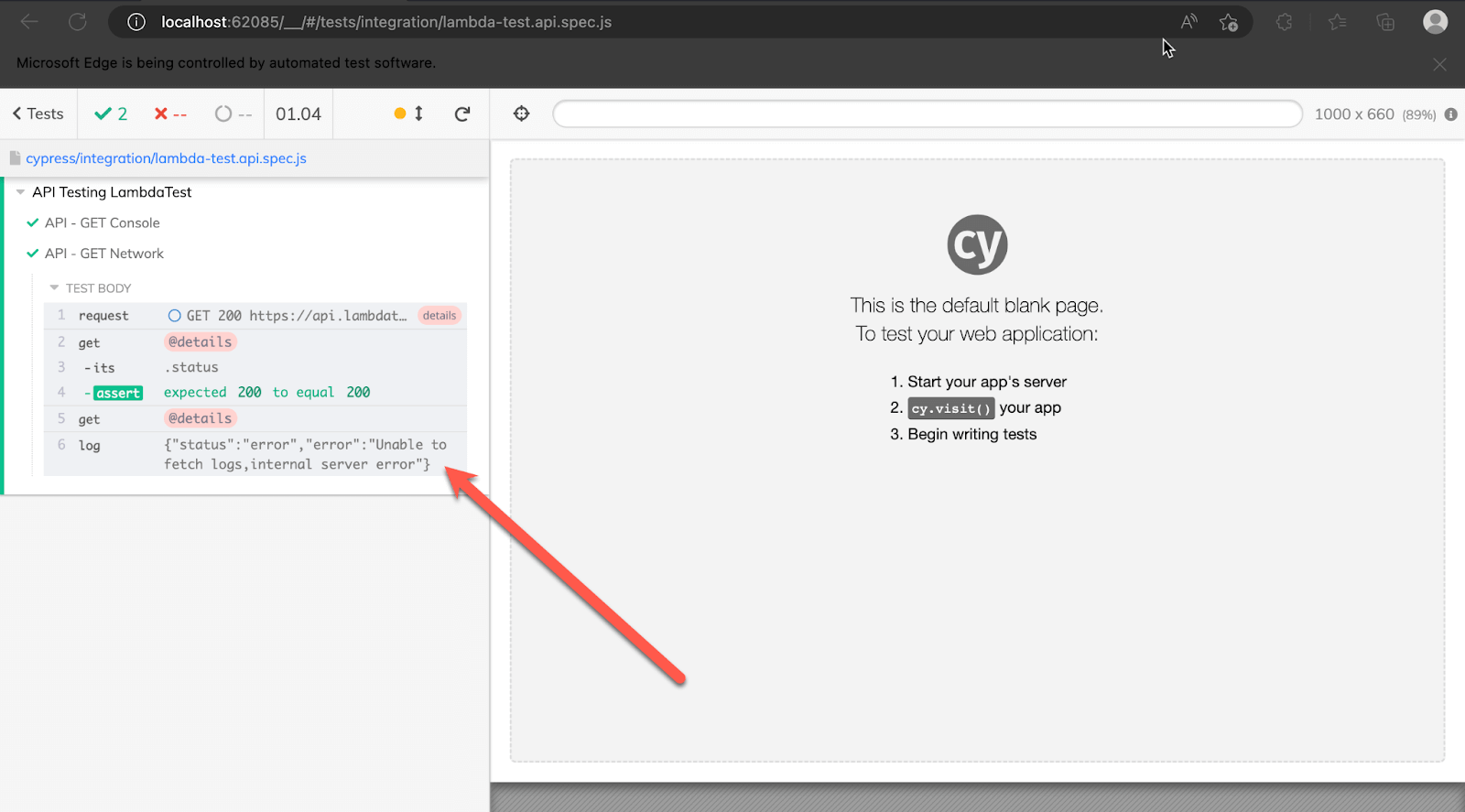
Task: Click the passed tests count checkmark
Action: 102,114
